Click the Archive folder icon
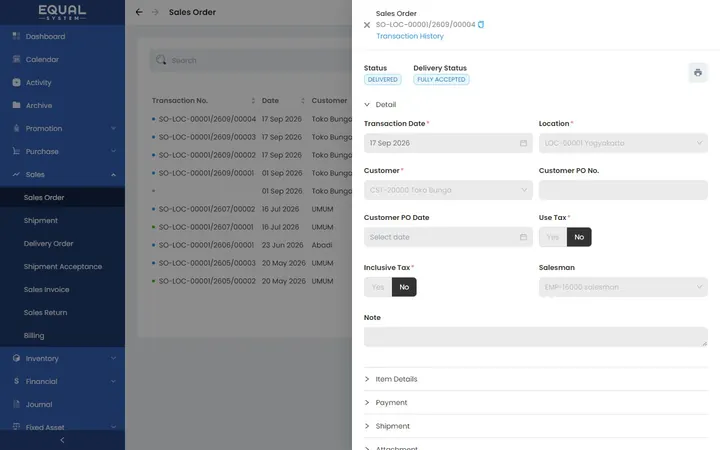Screen dimensions: 720x450 coord(17,105)
